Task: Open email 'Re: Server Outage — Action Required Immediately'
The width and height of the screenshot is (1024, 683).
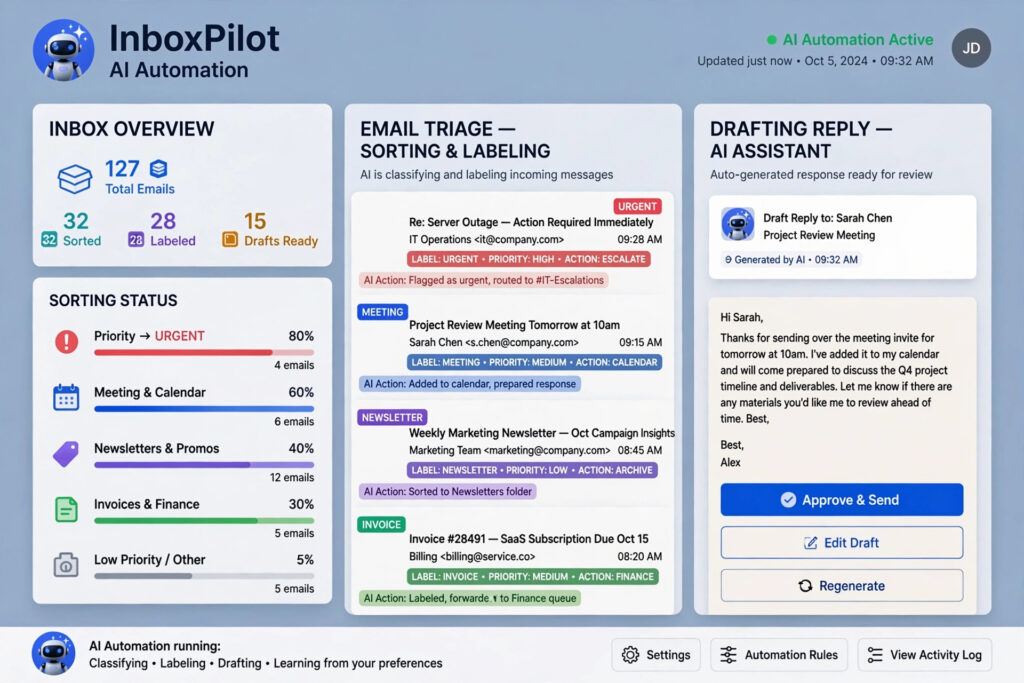Action: coord(531,222)
